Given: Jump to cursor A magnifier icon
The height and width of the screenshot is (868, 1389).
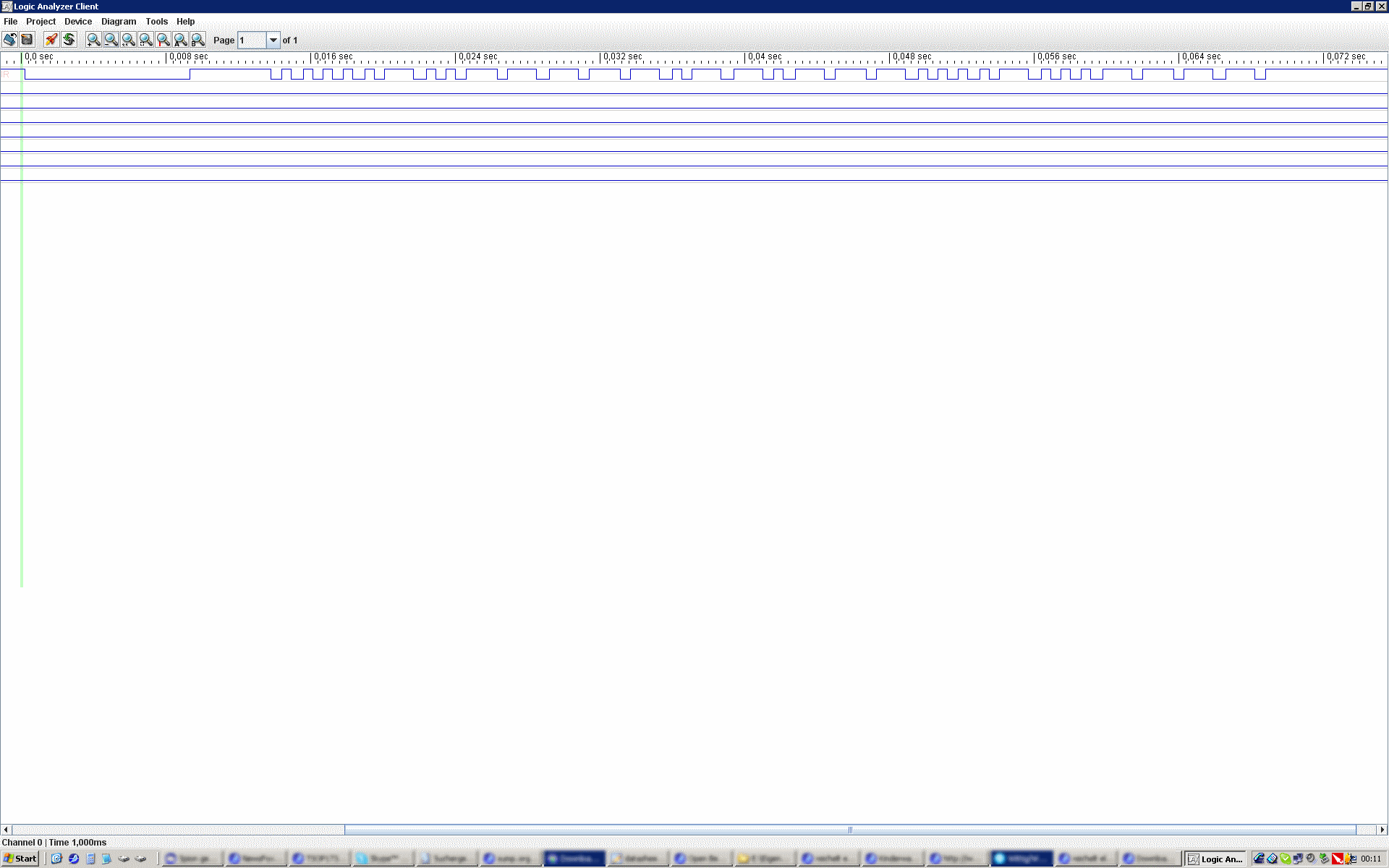Looking at the screenshot, I should point(180,40).
